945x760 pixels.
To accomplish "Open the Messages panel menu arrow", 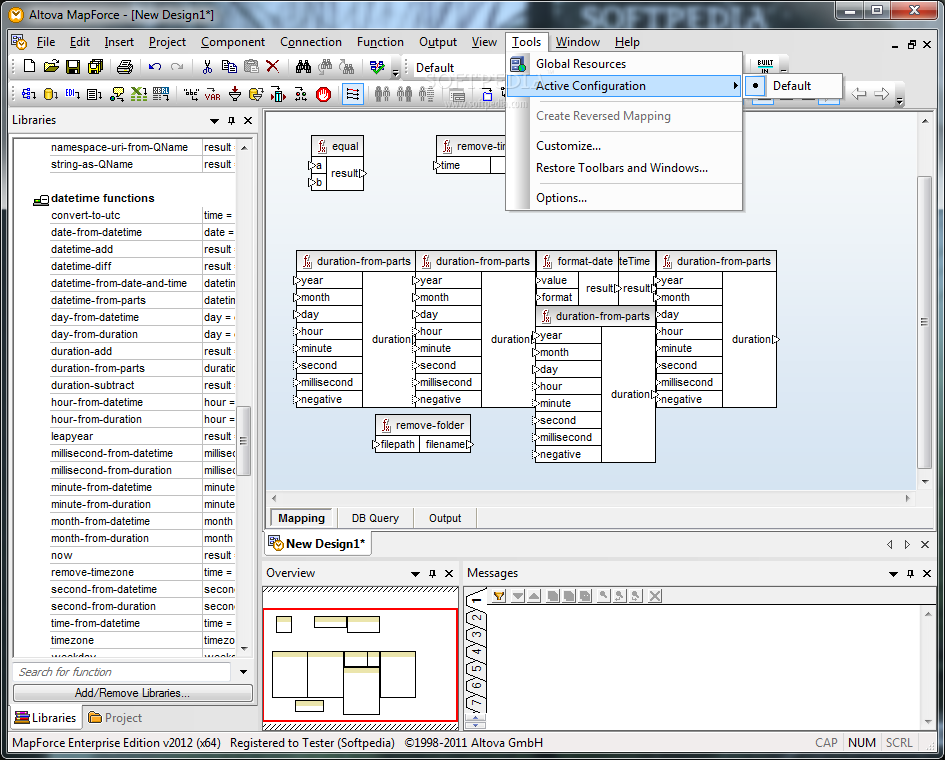I will click(893, 574).
